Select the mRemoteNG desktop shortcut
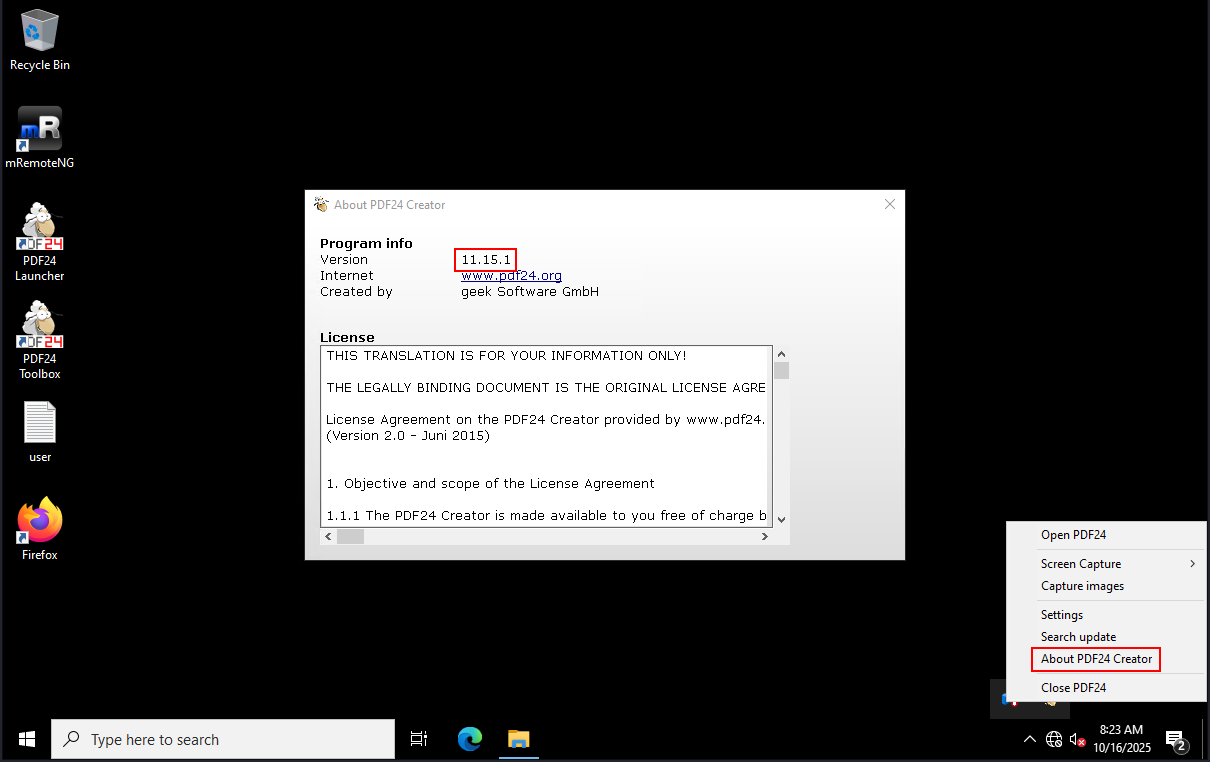The height and width of the screenshot is (762, 1210). point(40,137)
